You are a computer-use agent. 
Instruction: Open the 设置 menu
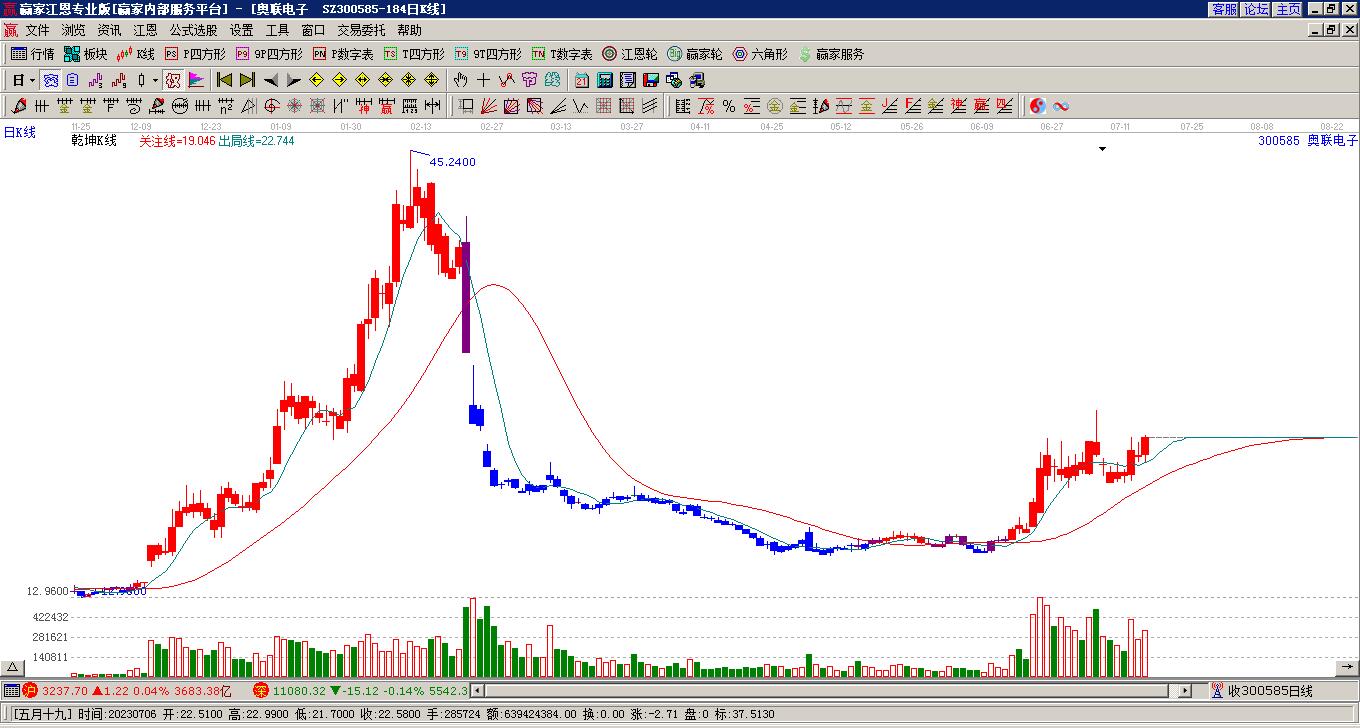point(241,30)
